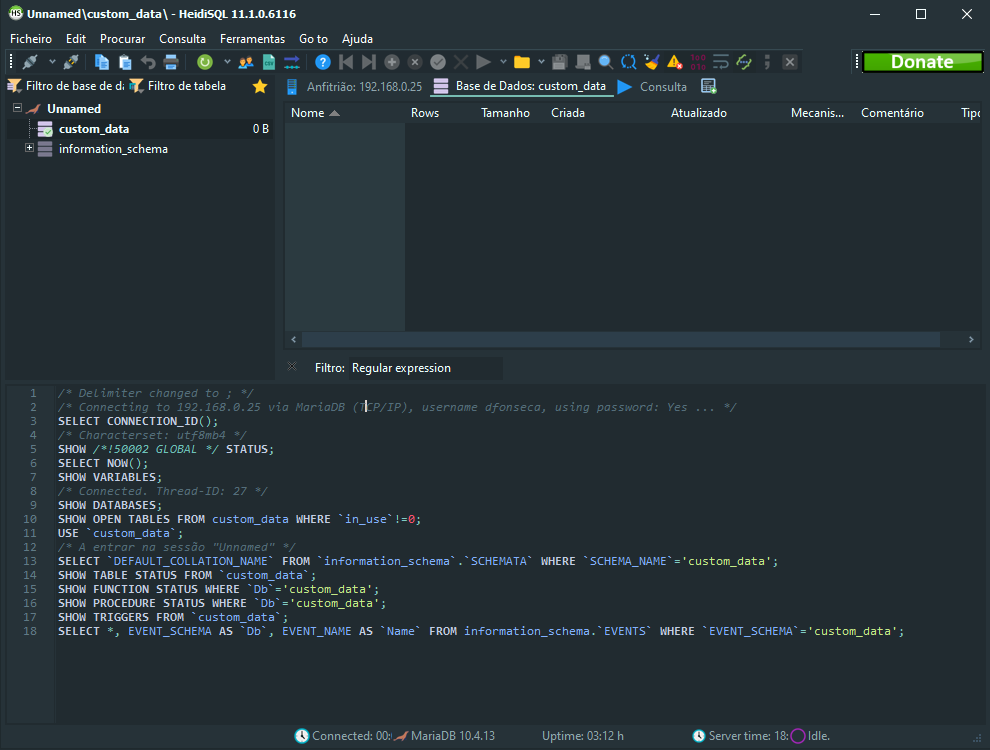Screen dimensions: 990x750
Task: Open dropdown next to load file folder
Action: point(541,62)
